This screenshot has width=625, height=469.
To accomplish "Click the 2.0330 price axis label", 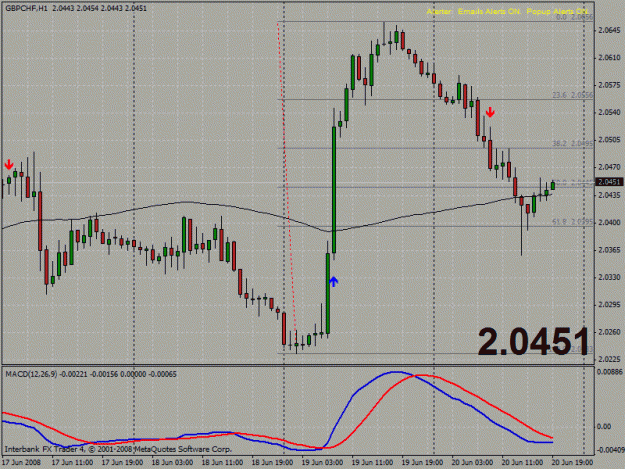I will (609, 277).
